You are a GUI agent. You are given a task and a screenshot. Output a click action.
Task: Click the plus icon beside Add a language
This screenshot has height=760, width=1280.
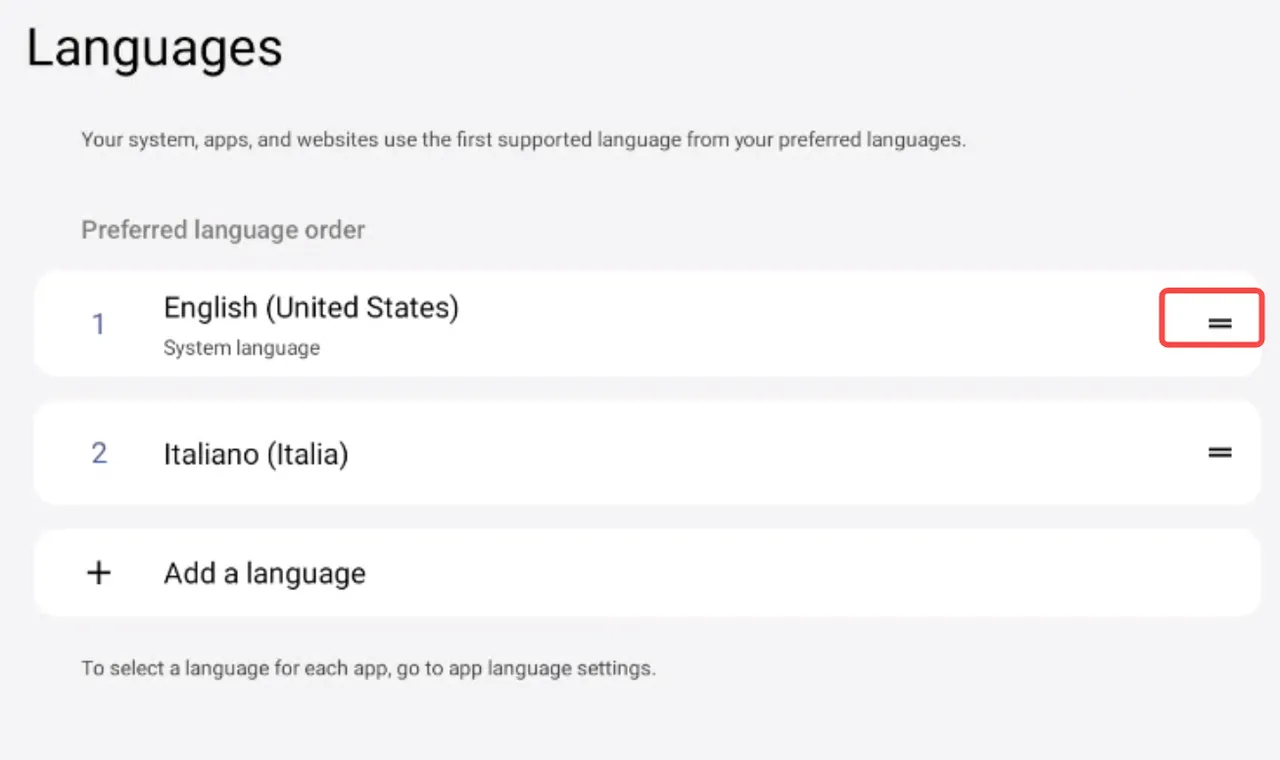pyautogui.click(x=99, y=573)
